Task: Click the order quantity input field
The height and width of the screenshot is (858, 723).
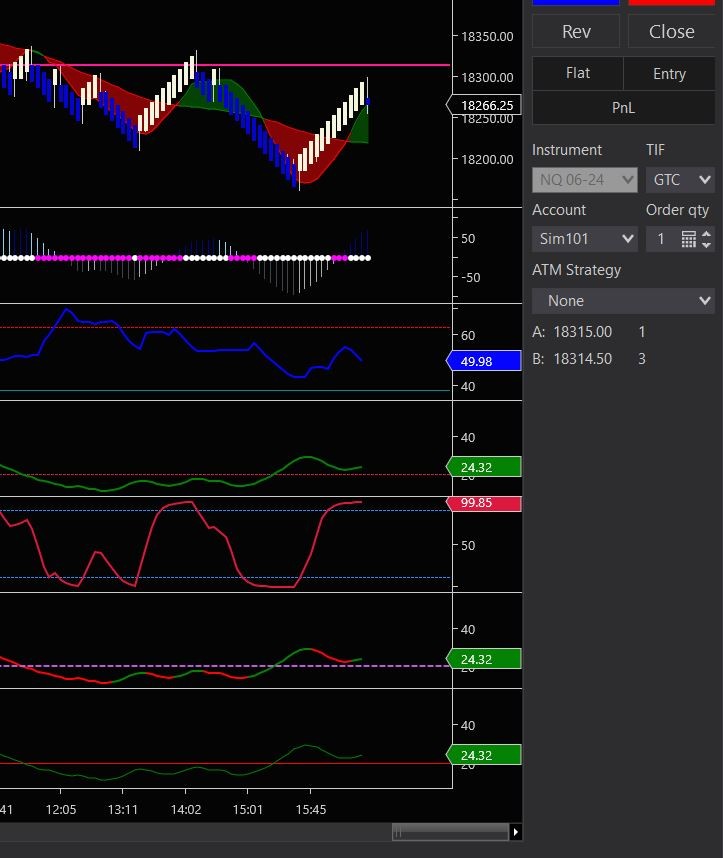Action: pos(662,239)
